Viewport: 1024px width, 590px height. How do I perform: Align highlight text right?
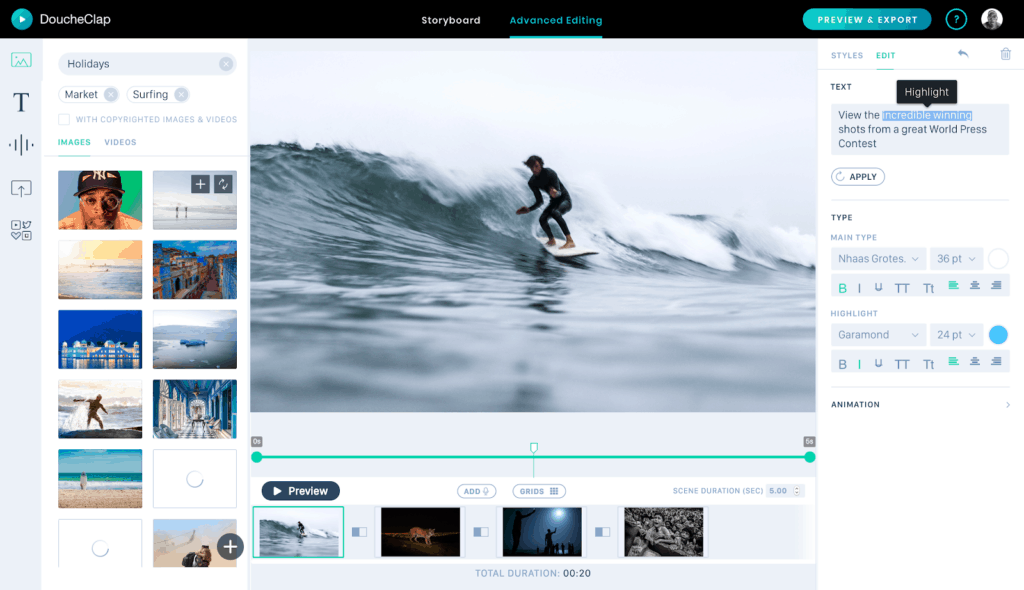pyautogui.click(x=996, y=361)
